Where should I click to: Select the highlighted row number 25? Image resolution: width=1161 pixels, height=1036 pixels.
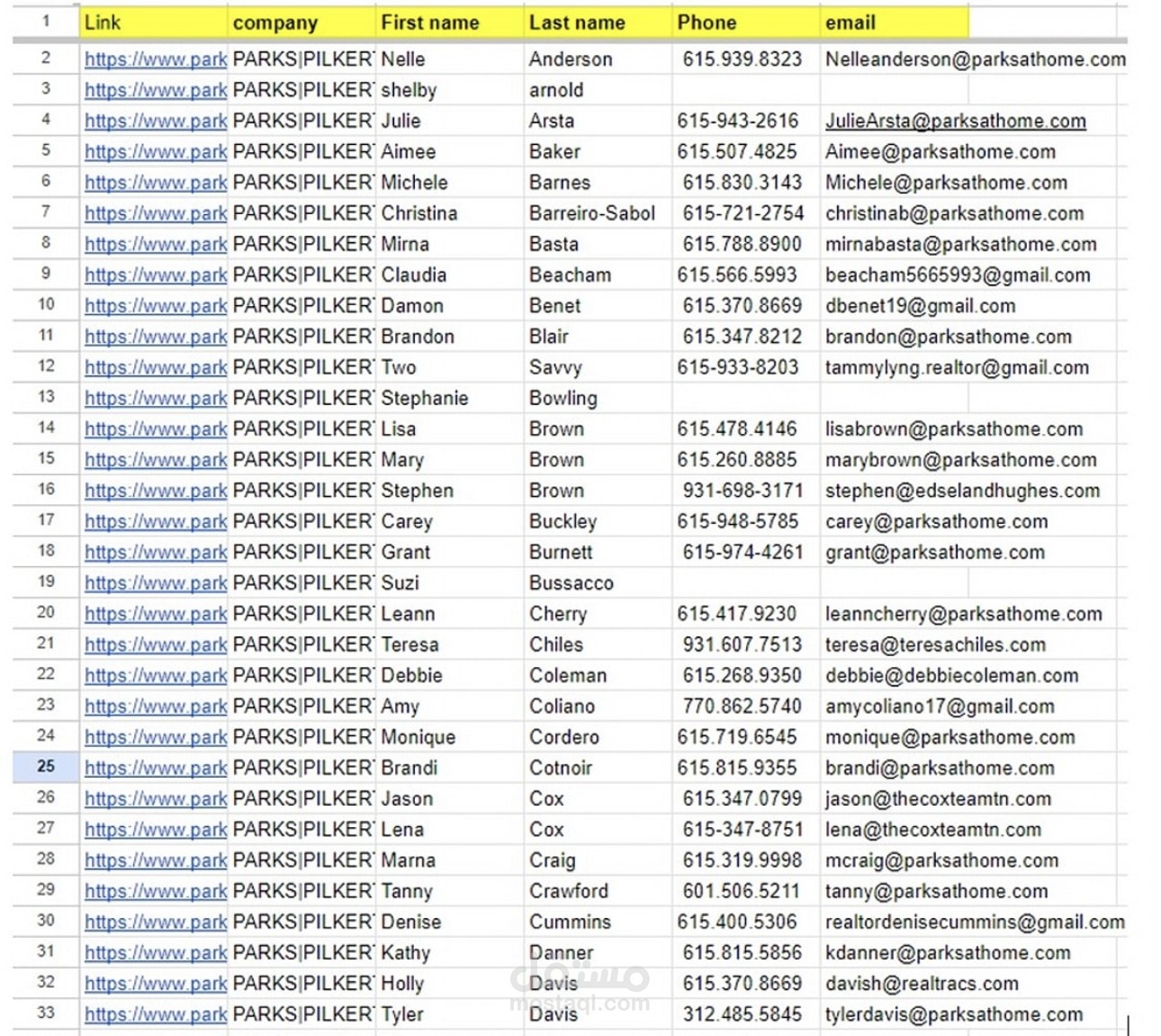(x=46, y=767)
